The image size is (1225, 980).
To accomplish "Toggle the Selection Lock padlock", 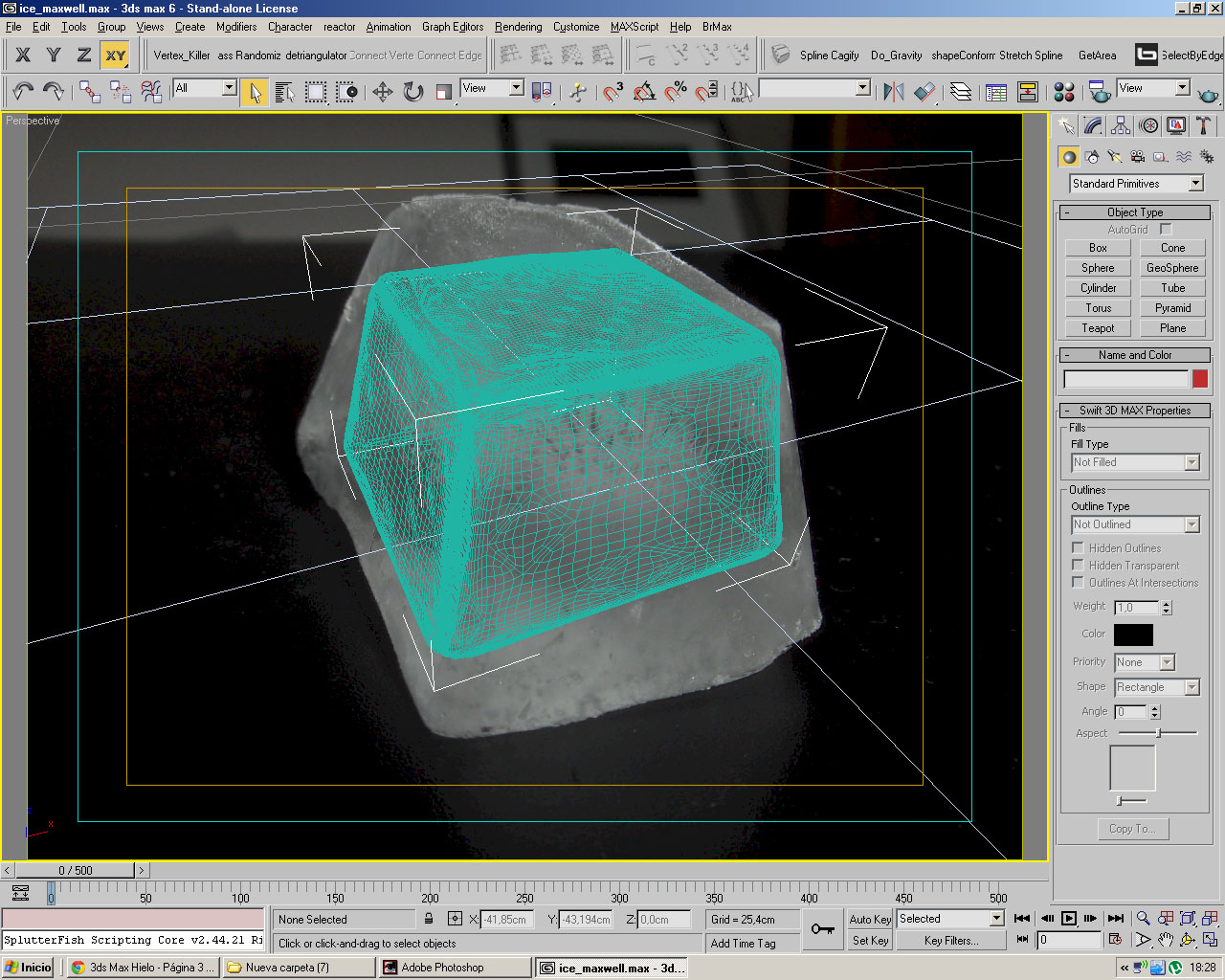I will pos(430,919).
